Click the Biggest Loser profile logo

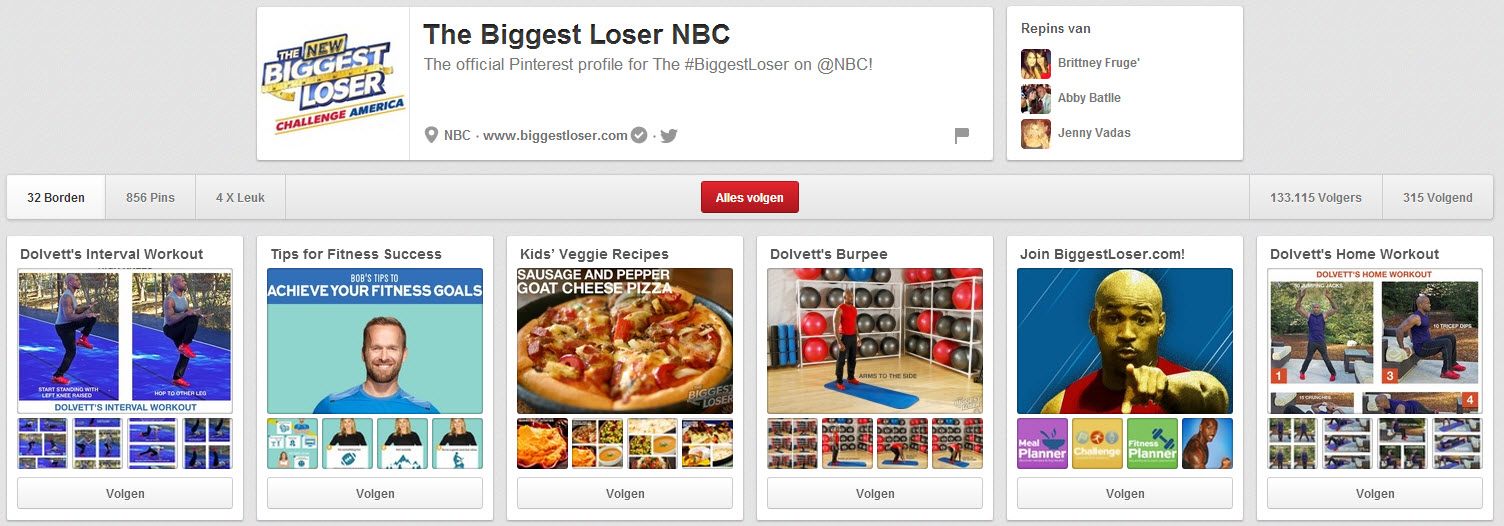click(333, 84)
